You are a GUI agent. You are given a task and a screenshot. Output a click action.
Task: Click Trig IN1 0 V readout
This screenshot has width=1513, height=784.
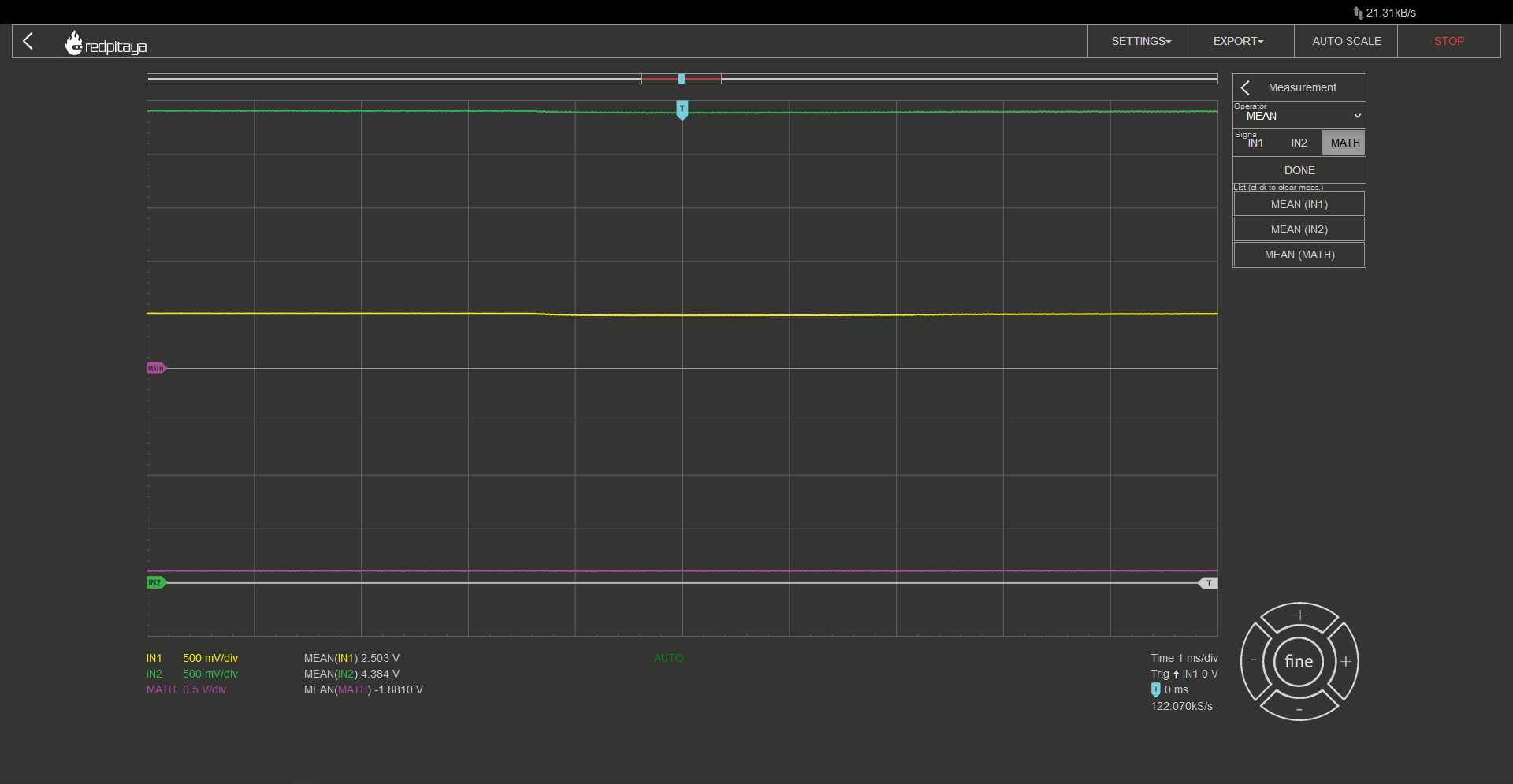(x=1184, y=674)
